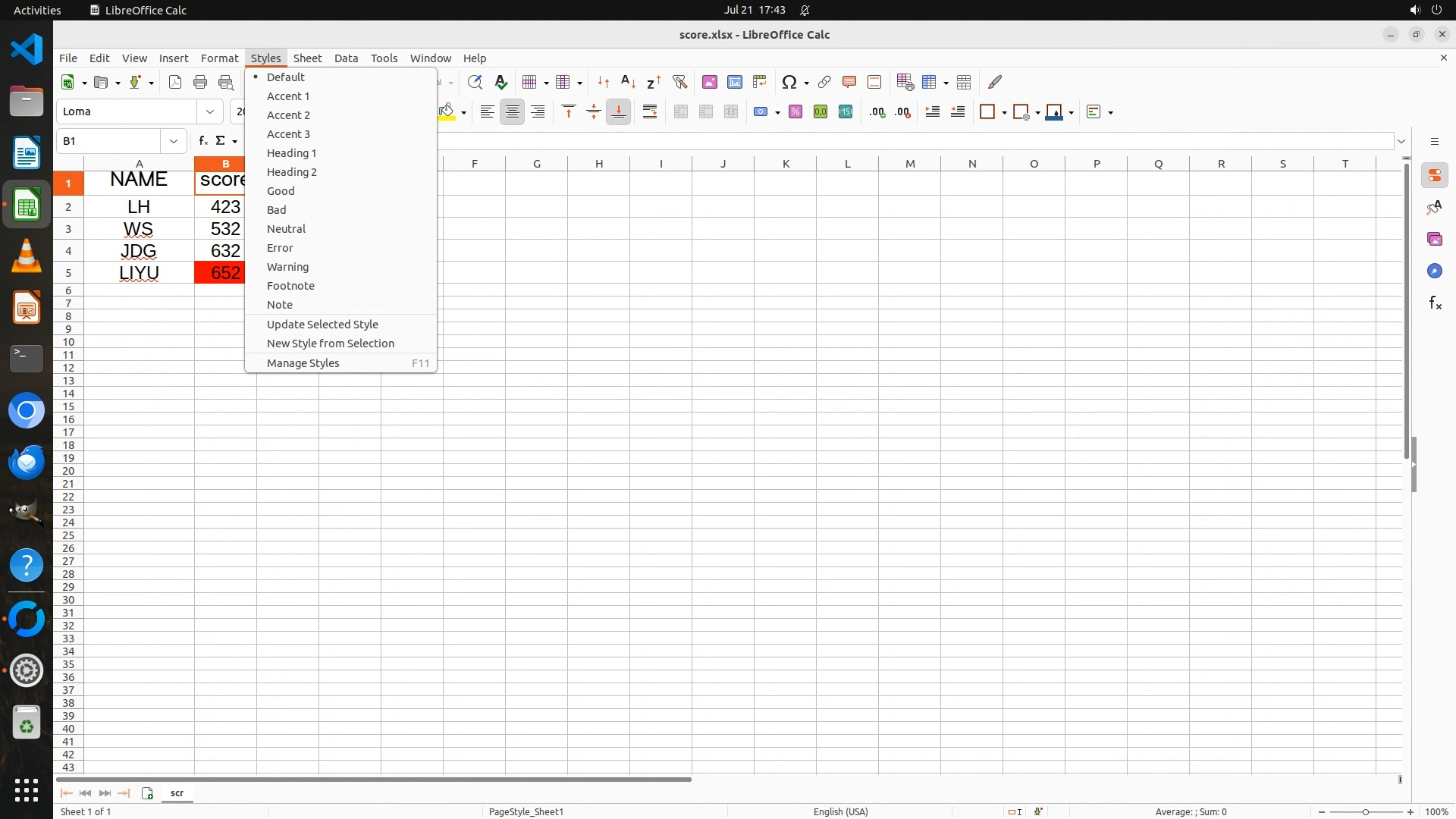Click the Insert Chart icon

[x=735, y=82]
